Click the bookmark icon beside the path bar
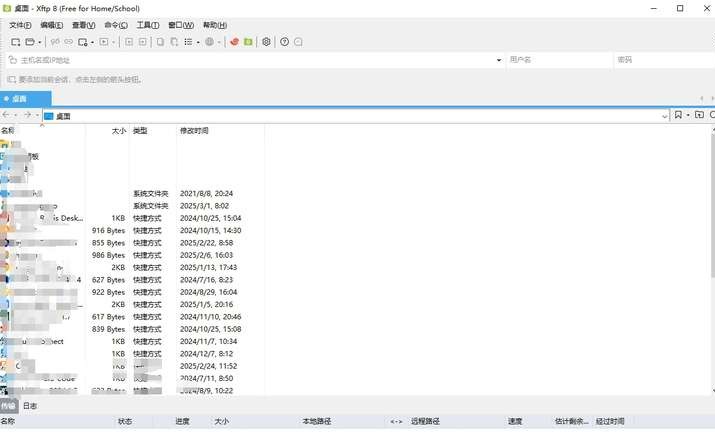This screenshot has width=715, height=446. pos(677,115)
